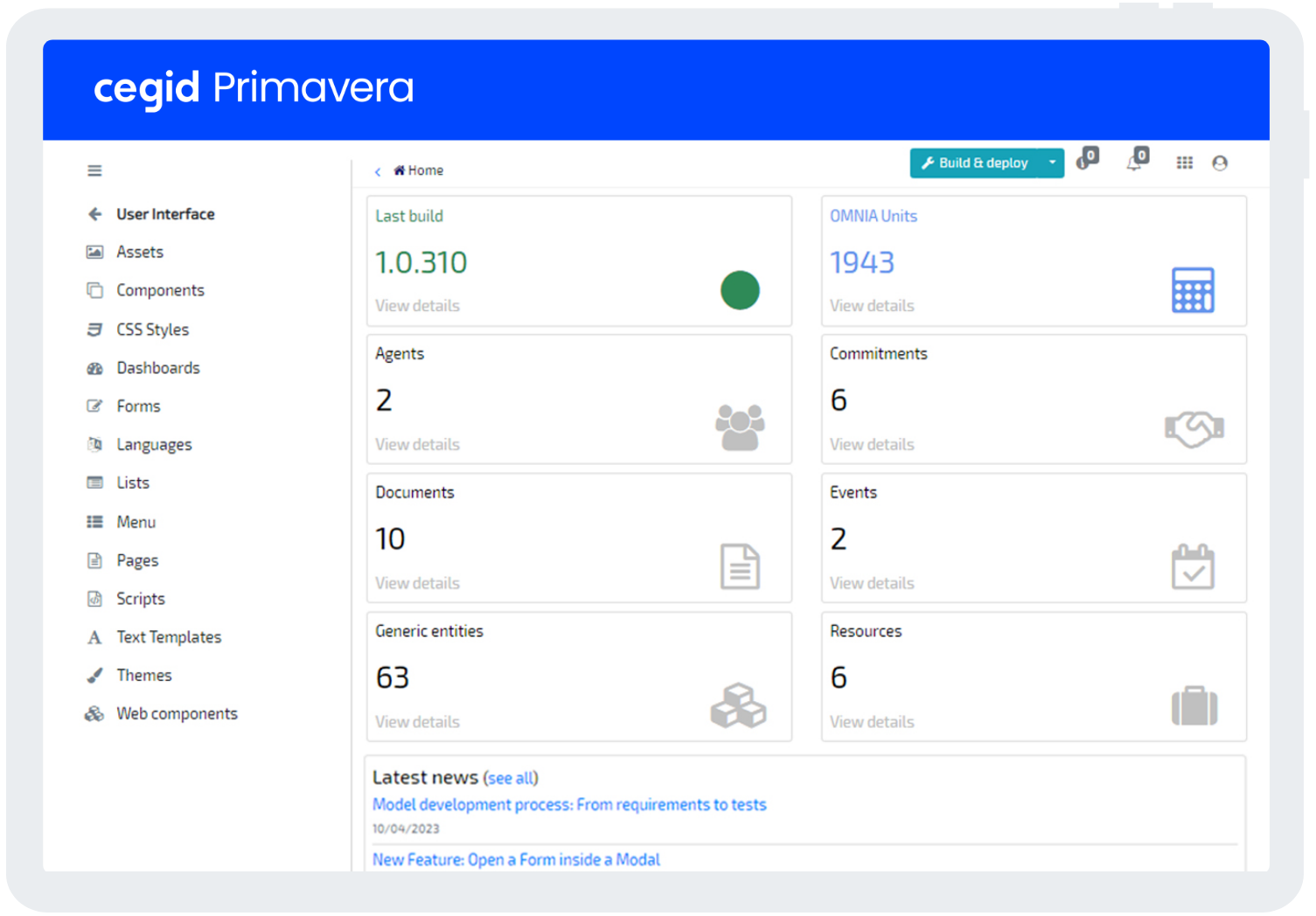The width and height of the screenshot is (1316, 916).
Task: View details of Documents card
Action: (x=417, y=583)
